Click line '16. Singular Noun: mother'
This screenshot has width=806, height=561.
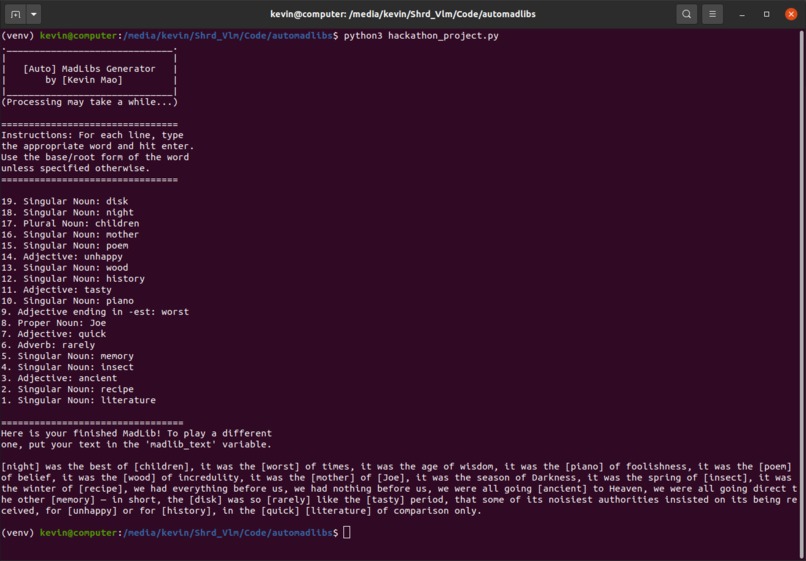tap(70, 235)
